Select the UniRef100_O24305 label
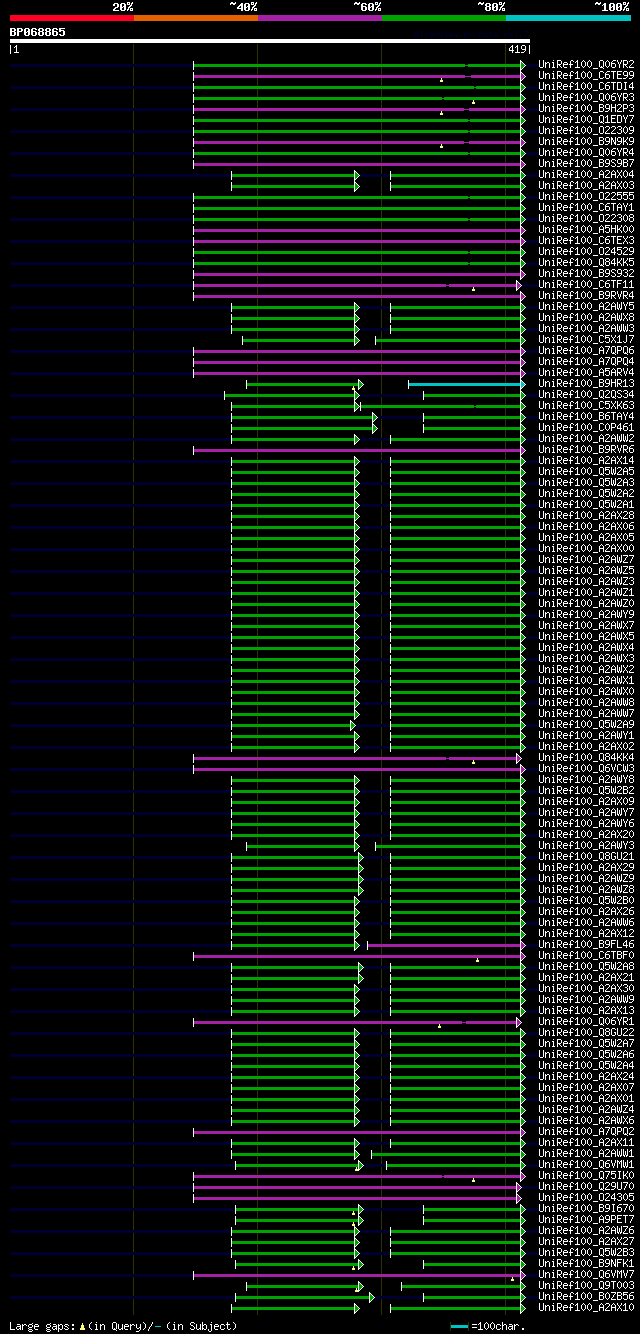Viewport: 640px width, 1334px height. 586,1198
